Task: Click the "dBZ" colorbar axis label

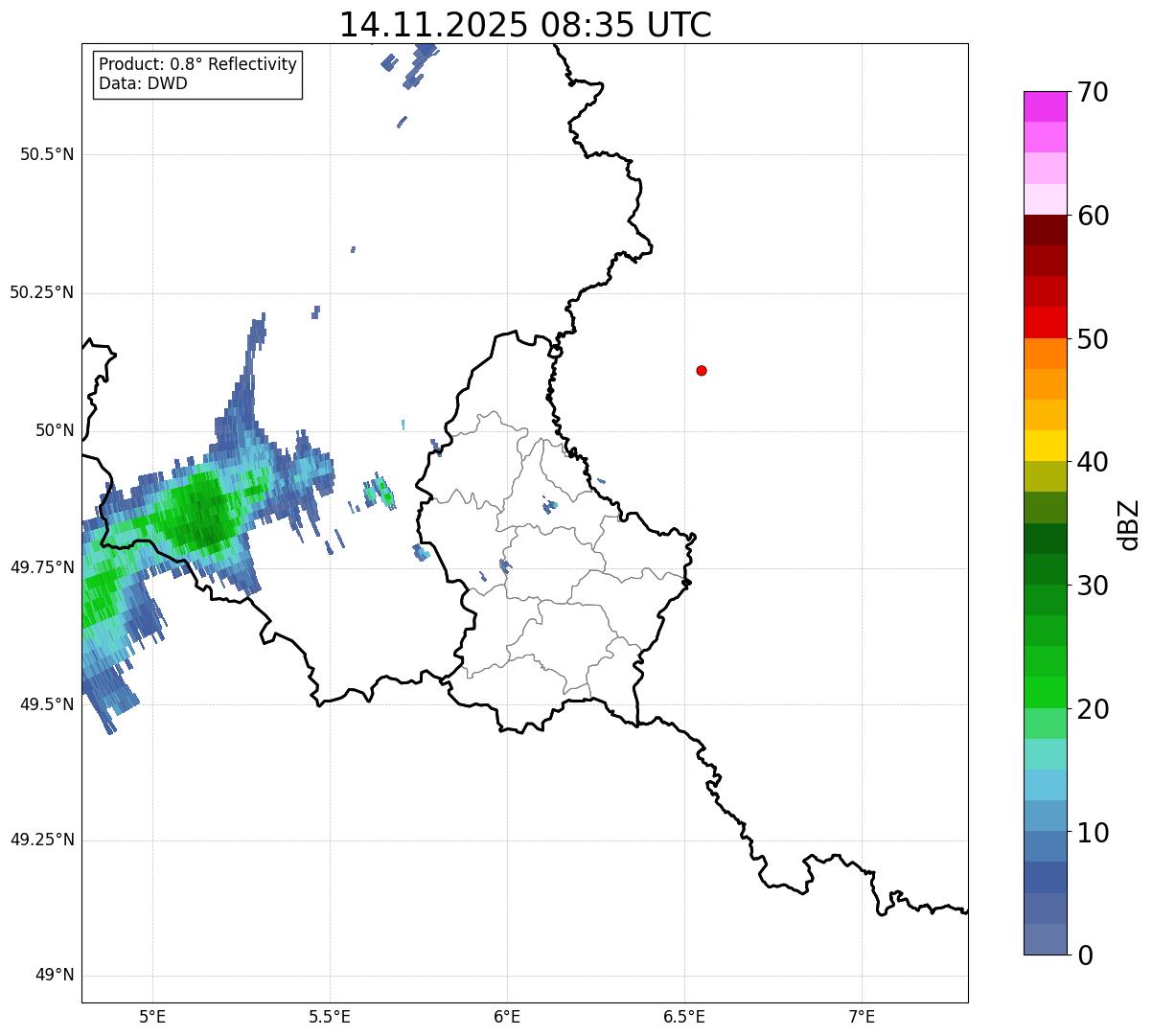Action: tap(1129, 524)
